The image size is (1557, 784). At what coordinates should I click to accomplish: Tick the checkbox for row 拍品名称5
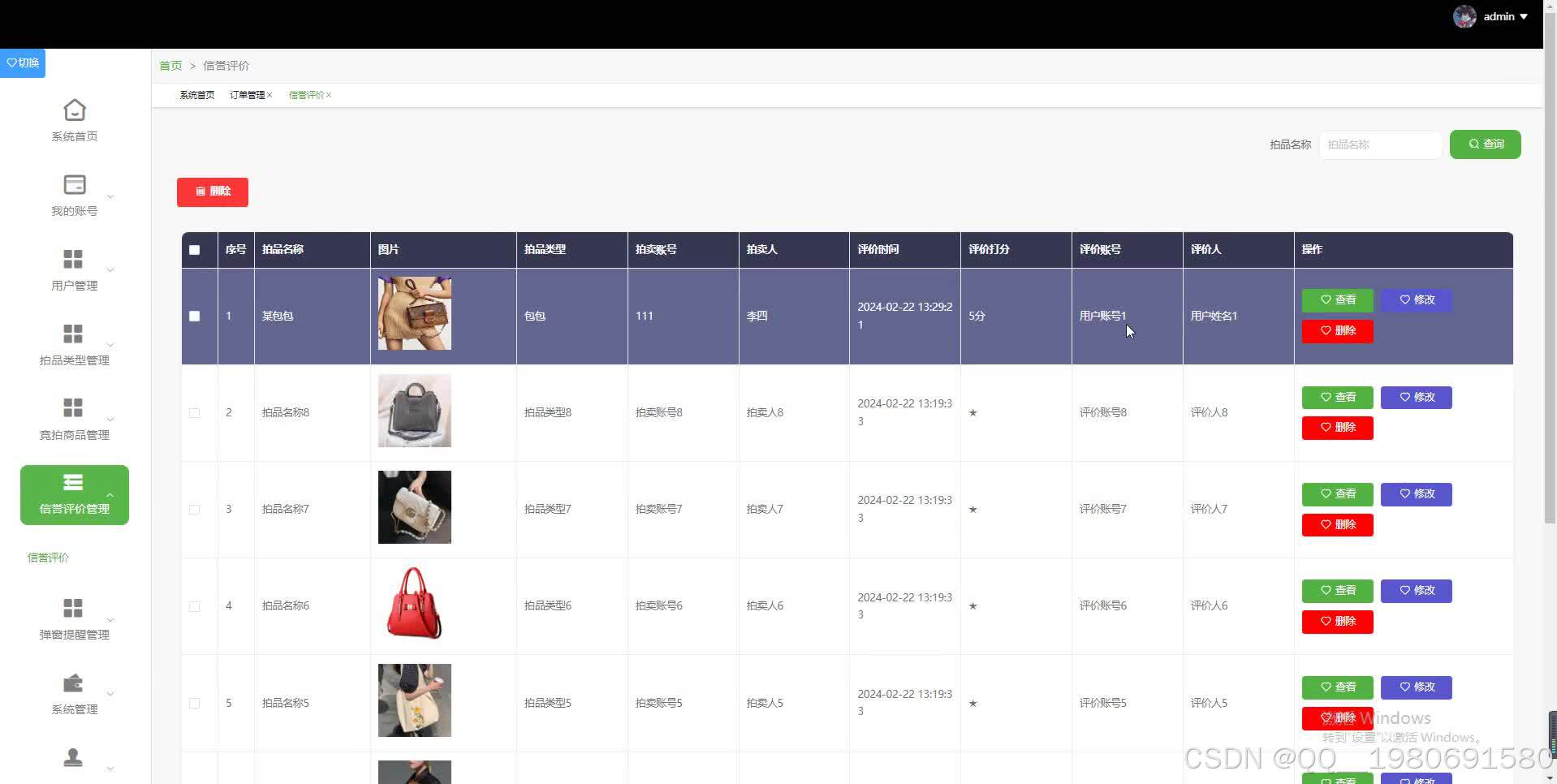195,703
